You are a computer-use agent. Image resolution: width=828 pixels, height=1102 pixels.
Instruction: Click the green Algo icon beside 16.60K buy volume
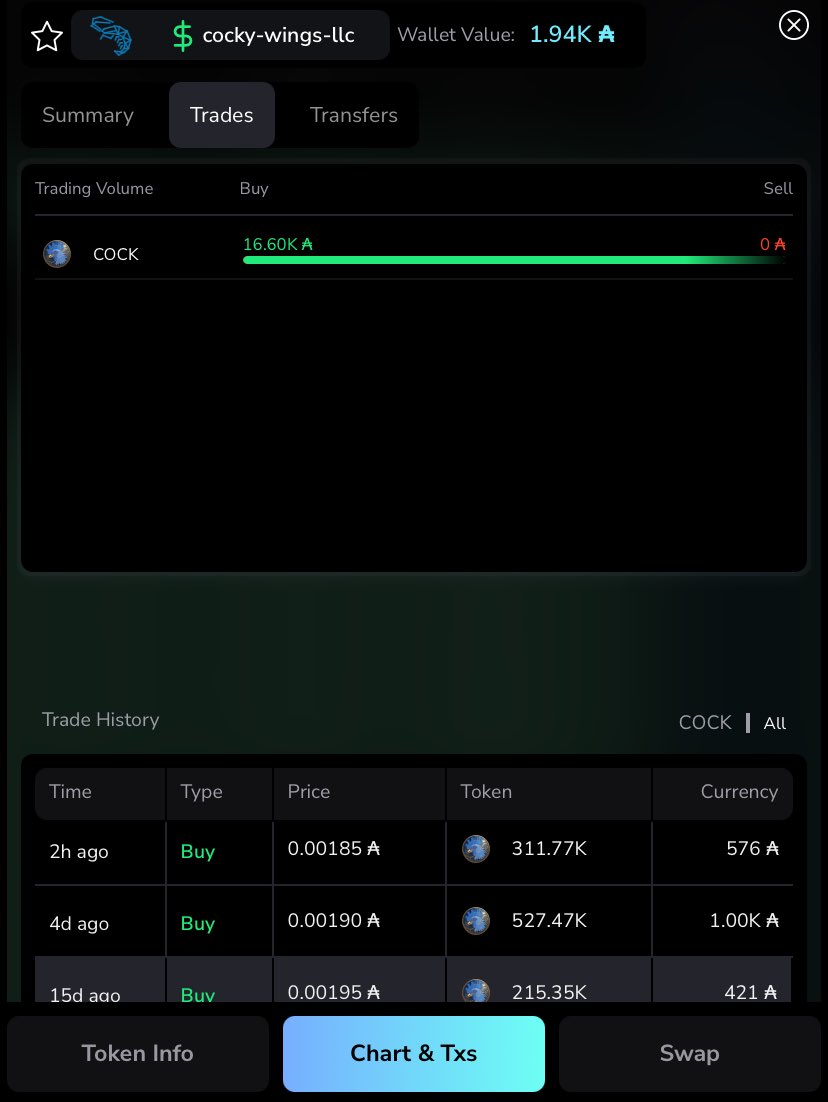pos(306,243)
